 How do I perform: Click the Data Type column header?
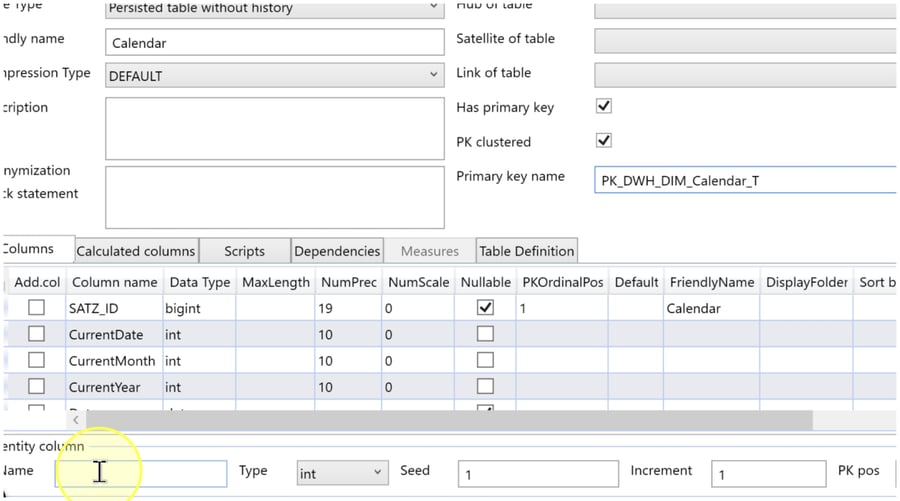point(200,282)
